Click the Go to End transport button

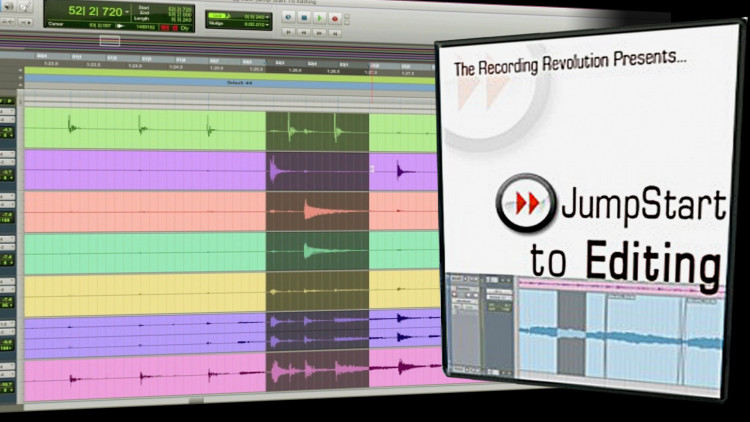tap(335, 33)
